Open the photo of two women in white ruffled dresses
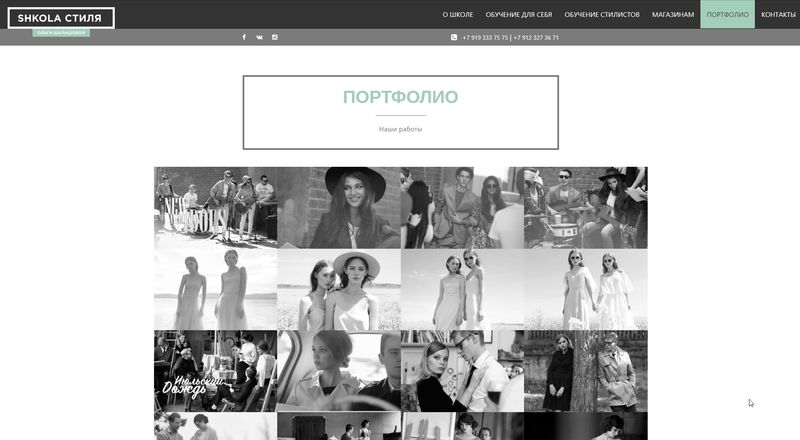This screenshot has height=440, width=800. click(x=586, y=289)
